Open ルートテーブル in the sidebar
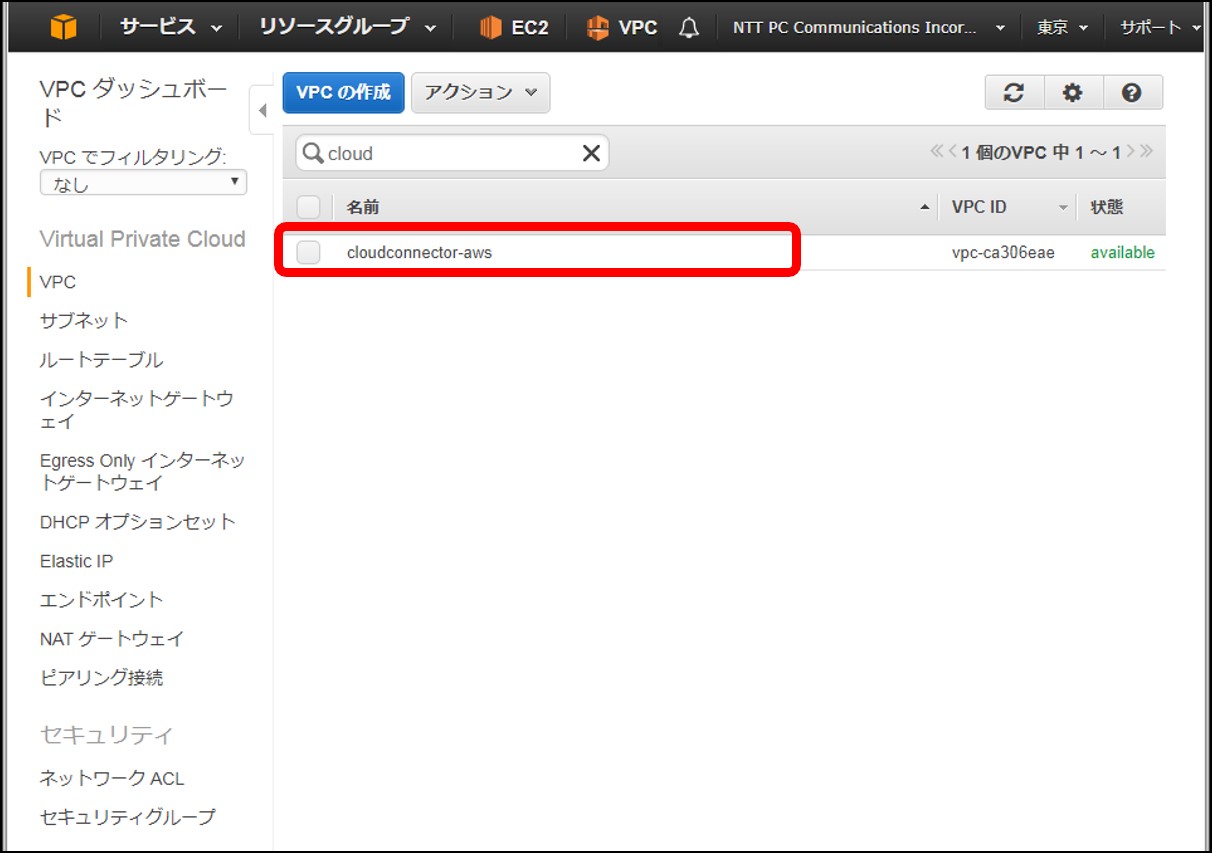1212x853 pixels. 101,359
